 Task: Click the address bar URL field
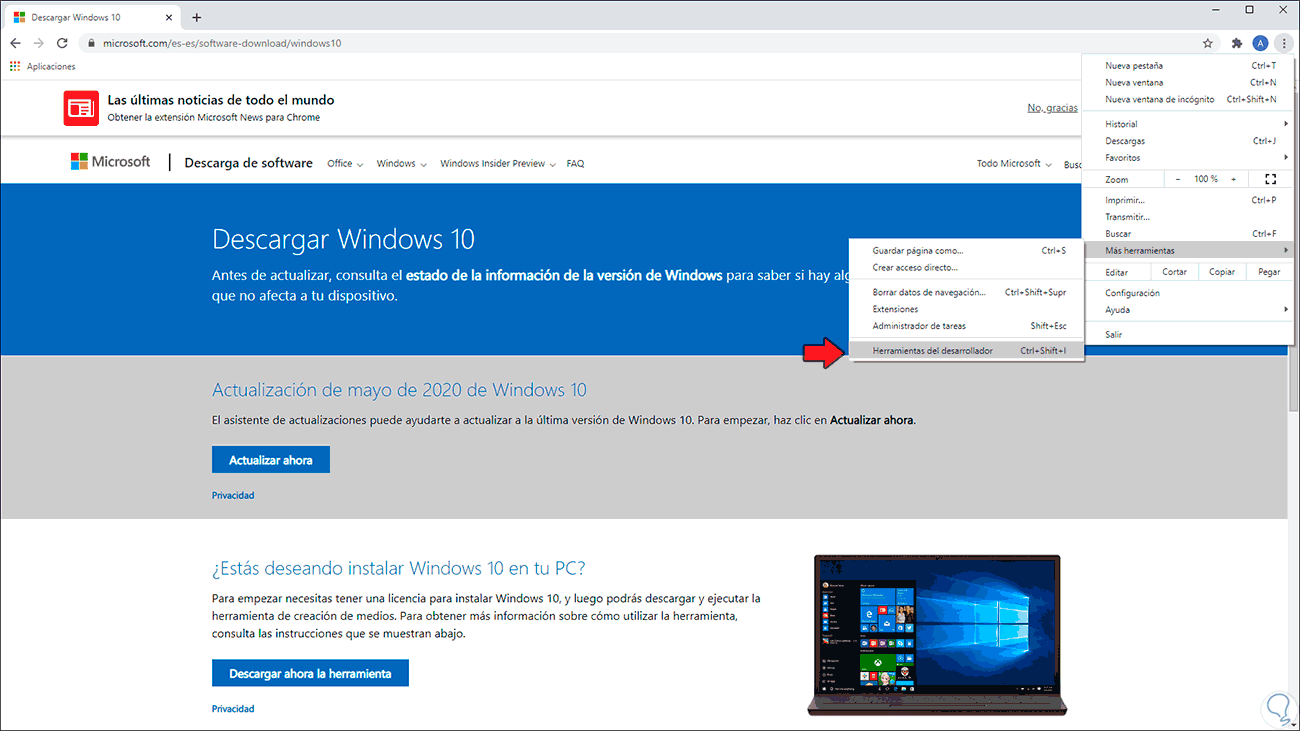640,43
